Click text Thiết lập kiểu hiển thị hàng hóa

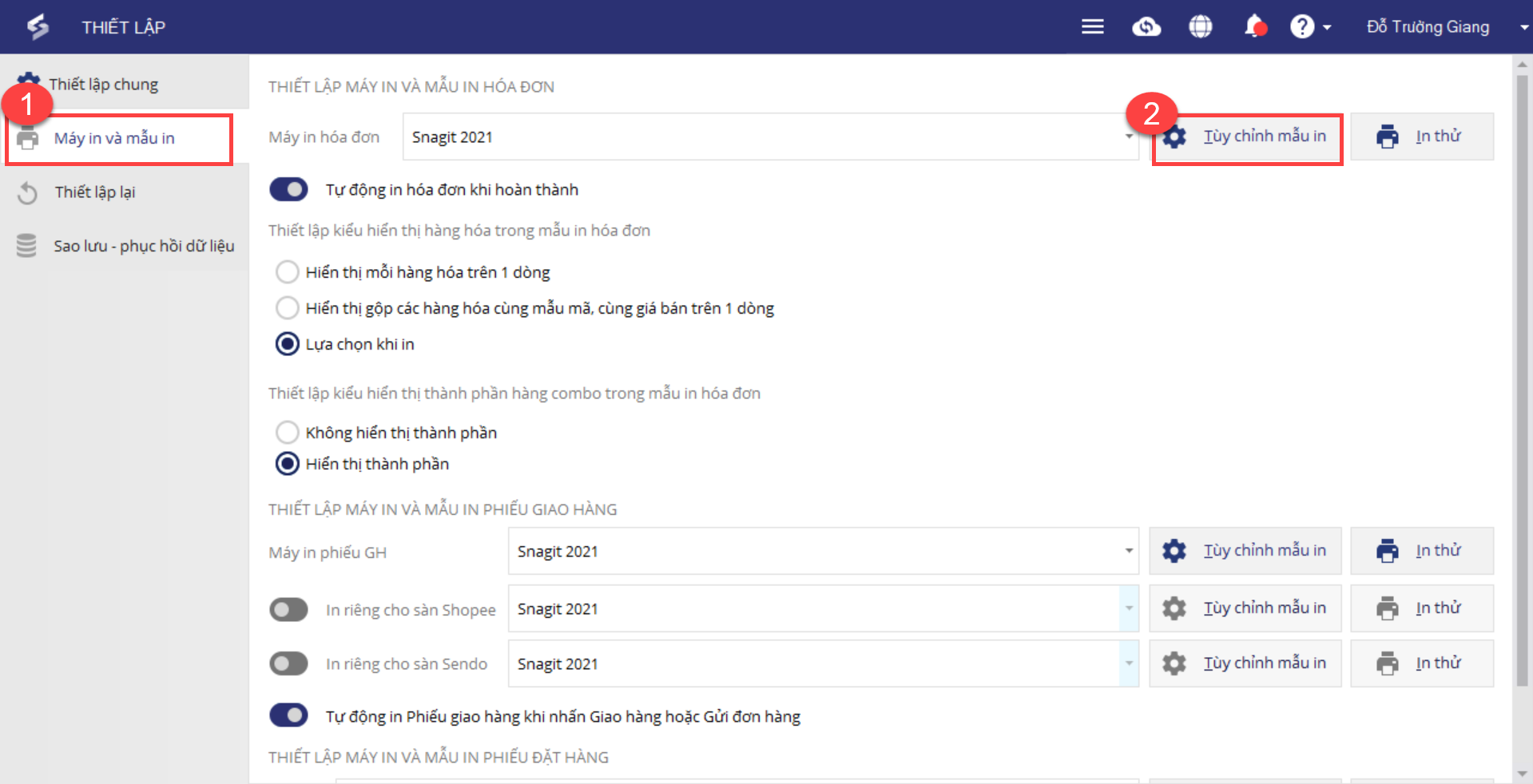click(x=459, y=231)
